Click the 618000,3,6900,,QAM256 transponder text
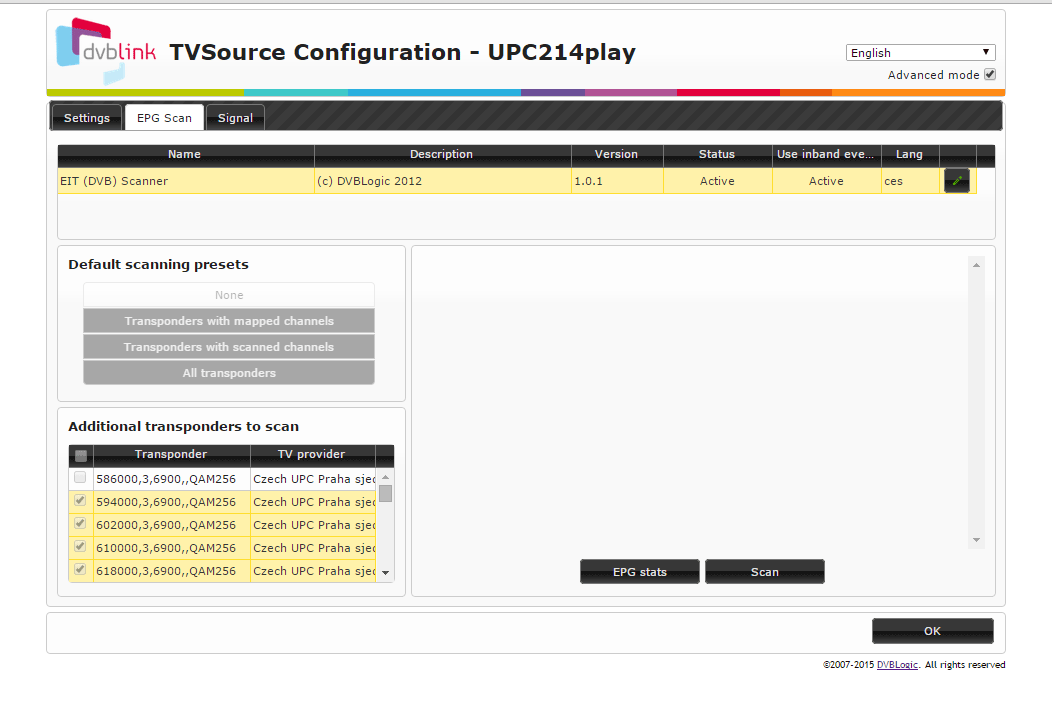Screen dimensions: 1052x705 click(x=166, y=571)
